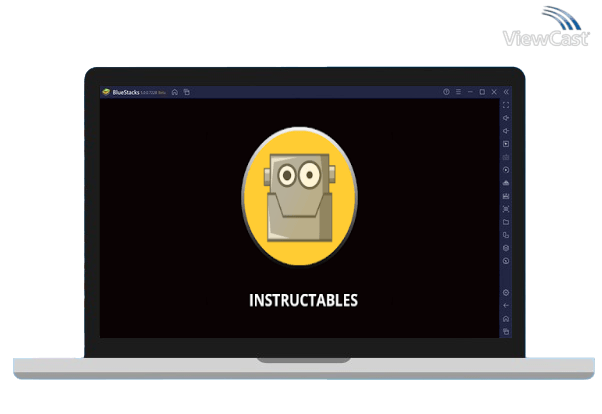The image size is (602, 414).
Task: Click the cloud-shaped install icon
Action: (x=506, y=183)
